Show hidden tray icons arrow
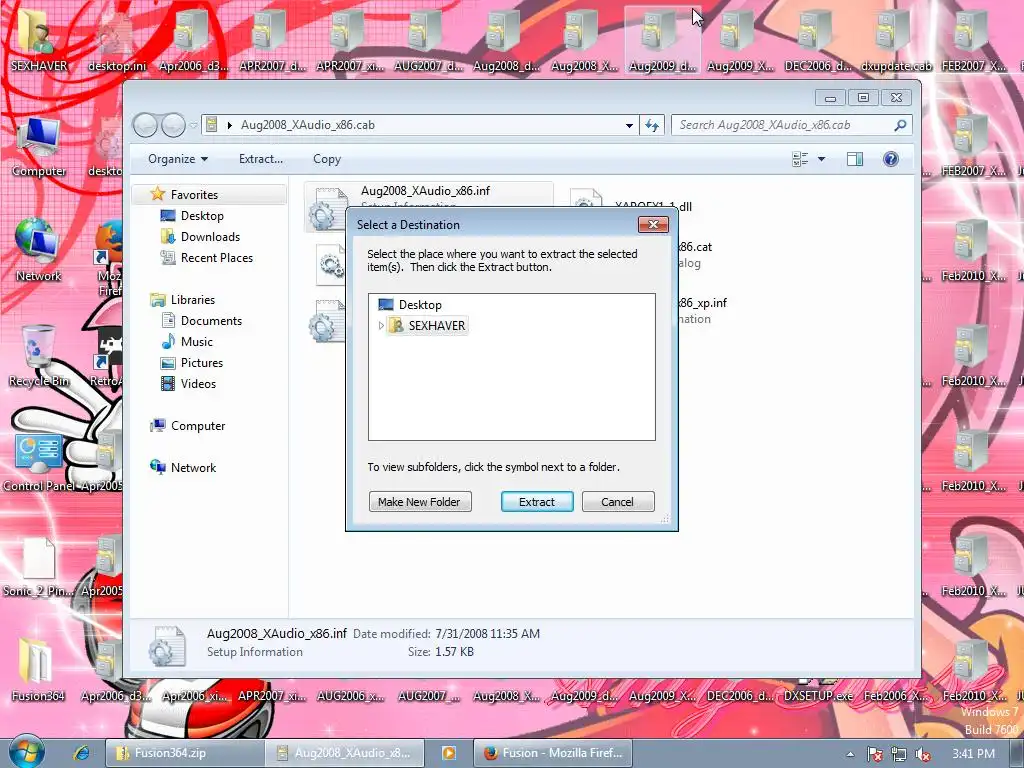This screenshot has height=768, width=1024. (x=850, y=754)
